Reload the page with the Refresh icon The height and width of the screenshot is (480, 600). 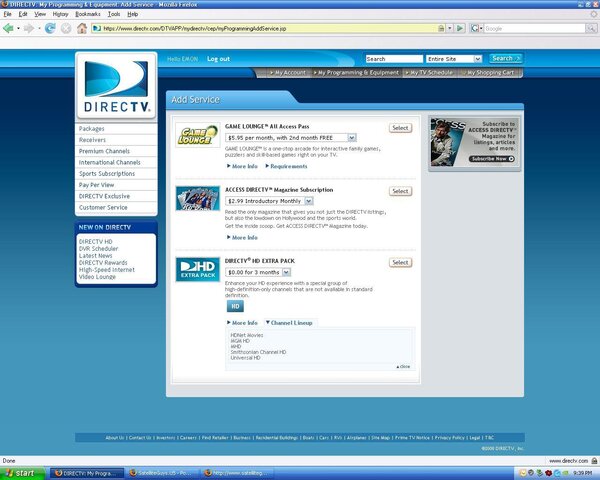[x=50, y=28]
